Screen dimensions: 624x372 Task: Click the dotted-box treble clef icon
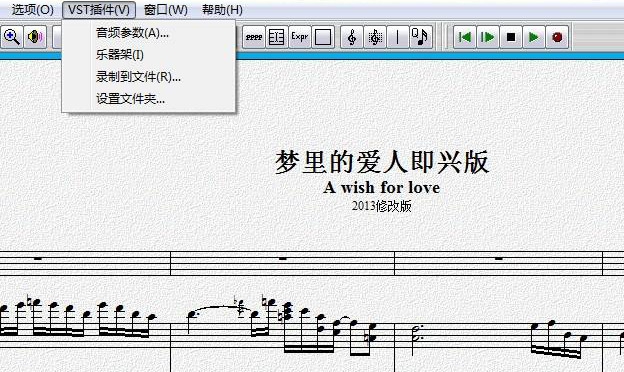375,37
